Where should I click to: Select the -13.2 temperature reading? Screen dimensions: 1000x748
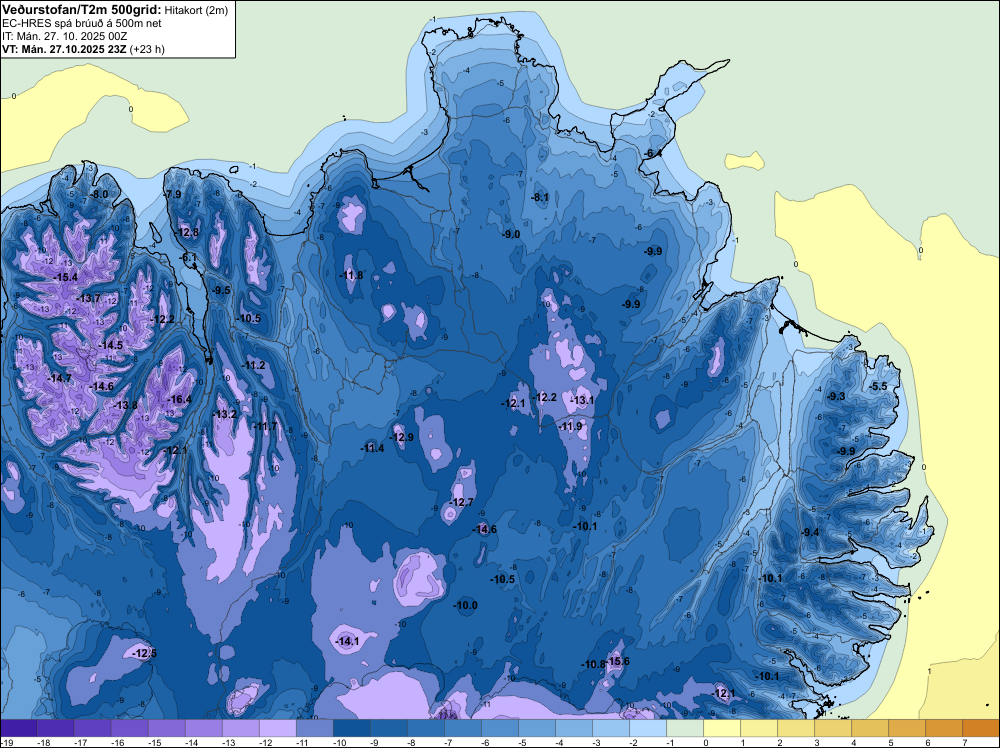click(225, 414)
